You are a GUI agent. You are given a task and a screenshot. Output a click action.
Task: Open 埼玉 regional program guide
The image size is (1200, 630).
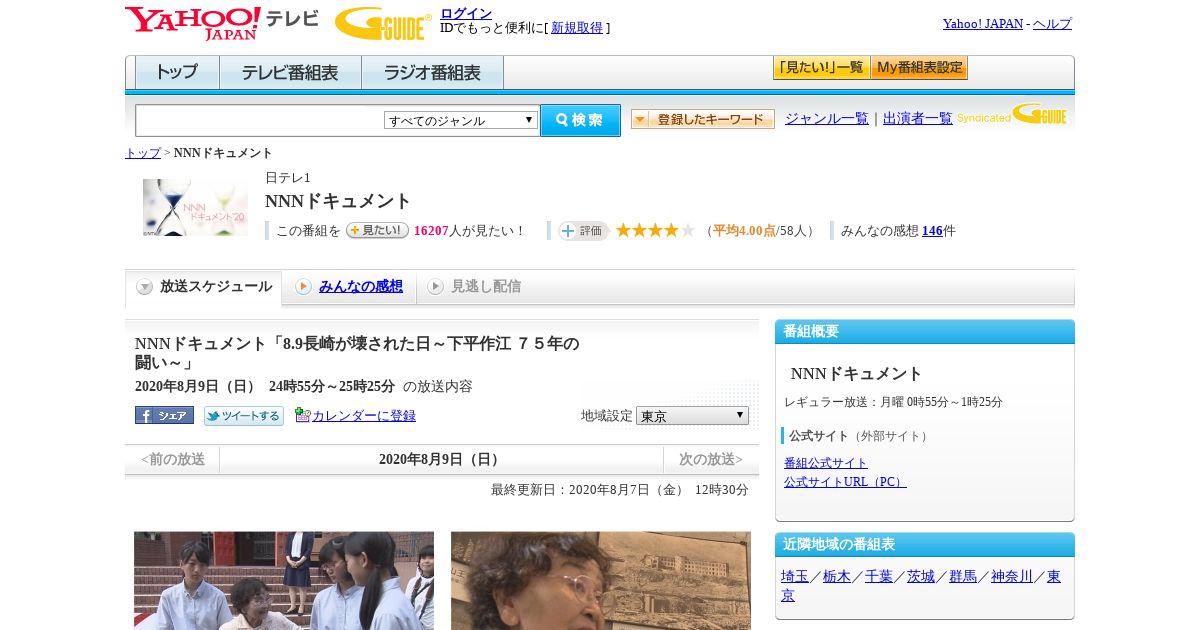[795, 576]
